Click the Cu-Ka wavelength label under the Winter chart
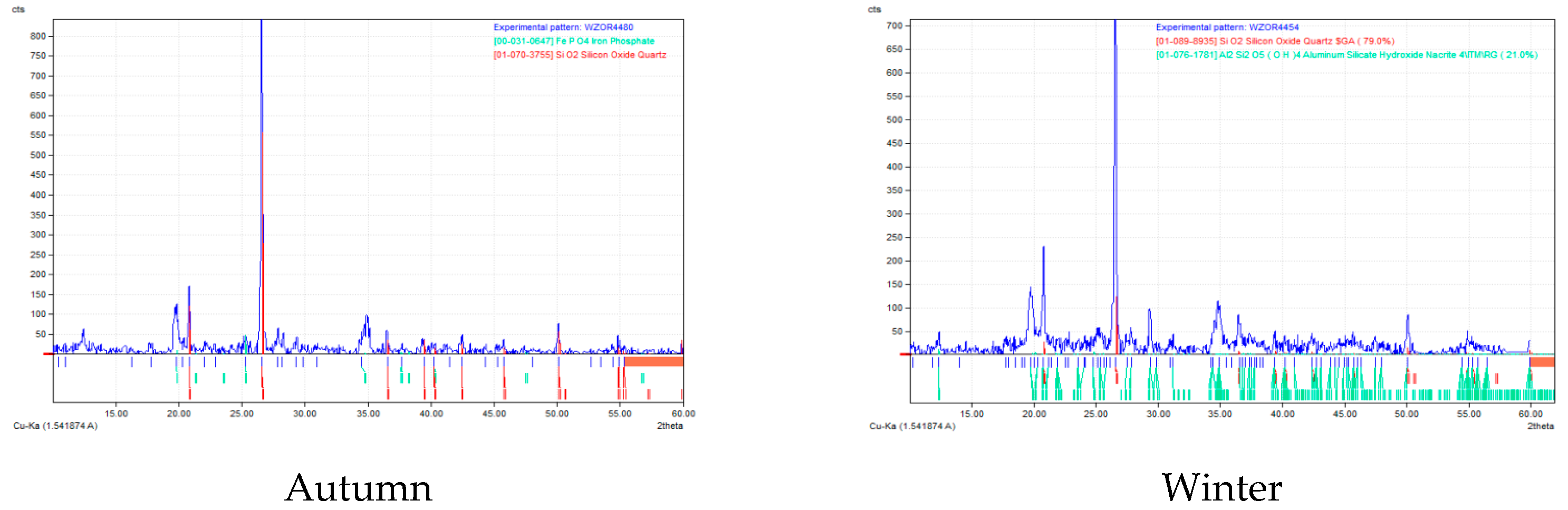 click(912, 426)
